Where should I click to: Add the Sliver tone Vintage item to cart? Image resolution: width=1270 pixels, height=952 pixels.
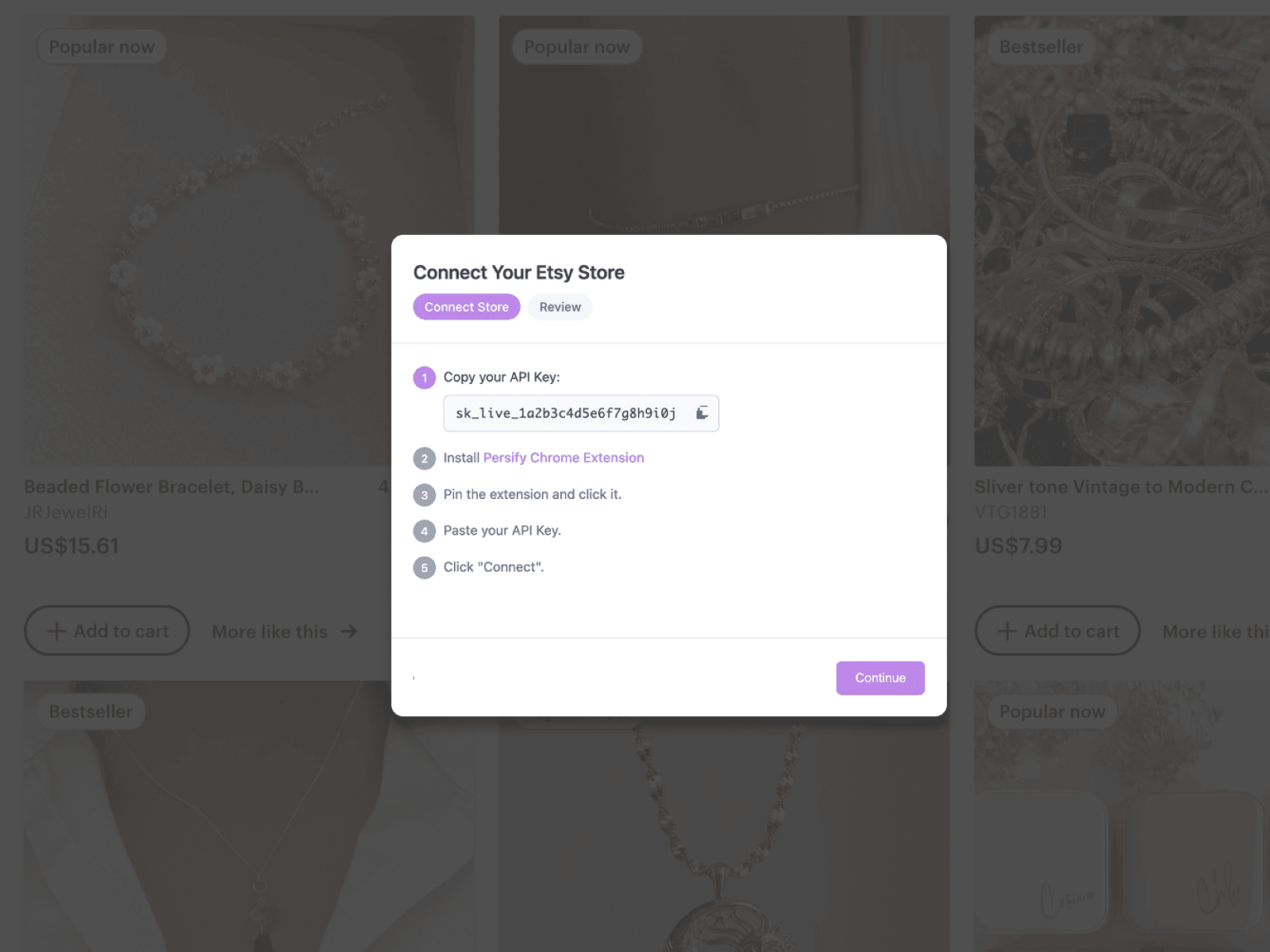(x=1057, y=631)
